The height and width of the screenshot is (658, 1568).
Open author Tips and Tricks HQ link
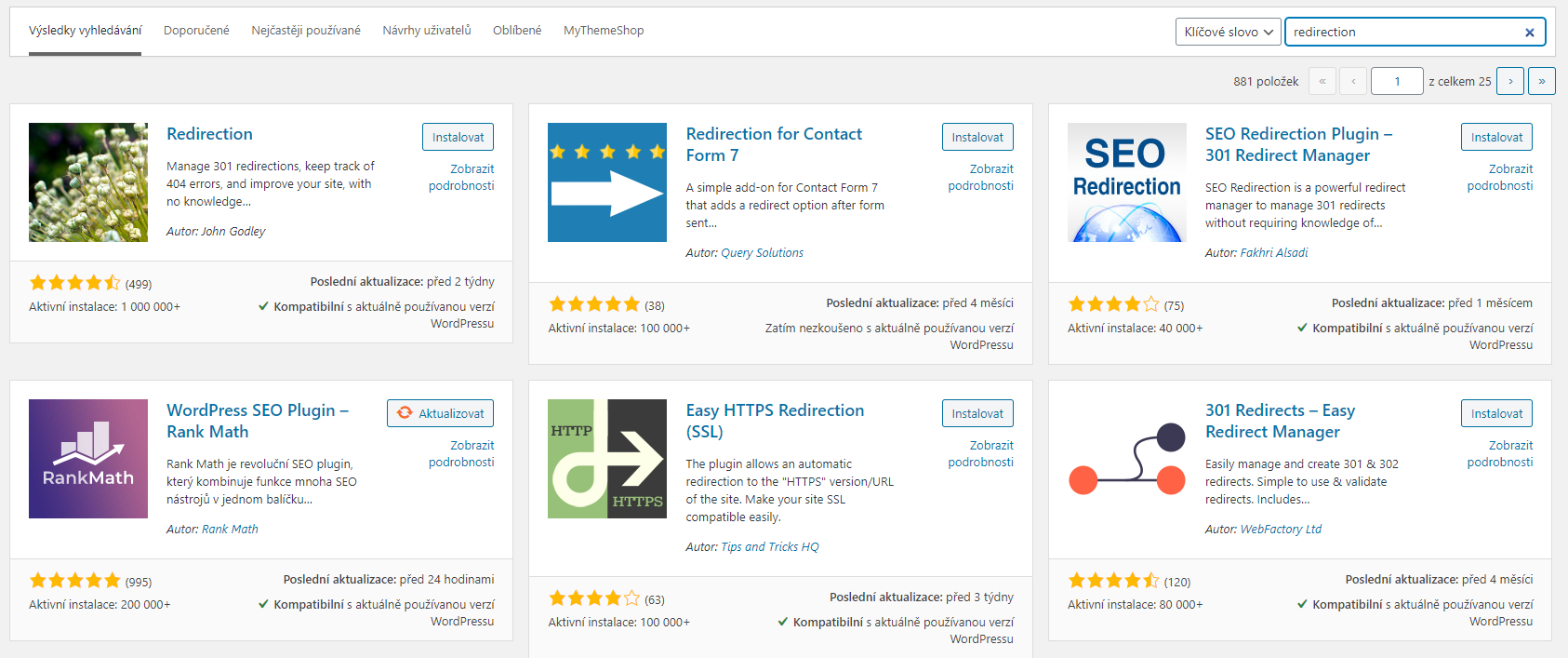pos(770,546)
